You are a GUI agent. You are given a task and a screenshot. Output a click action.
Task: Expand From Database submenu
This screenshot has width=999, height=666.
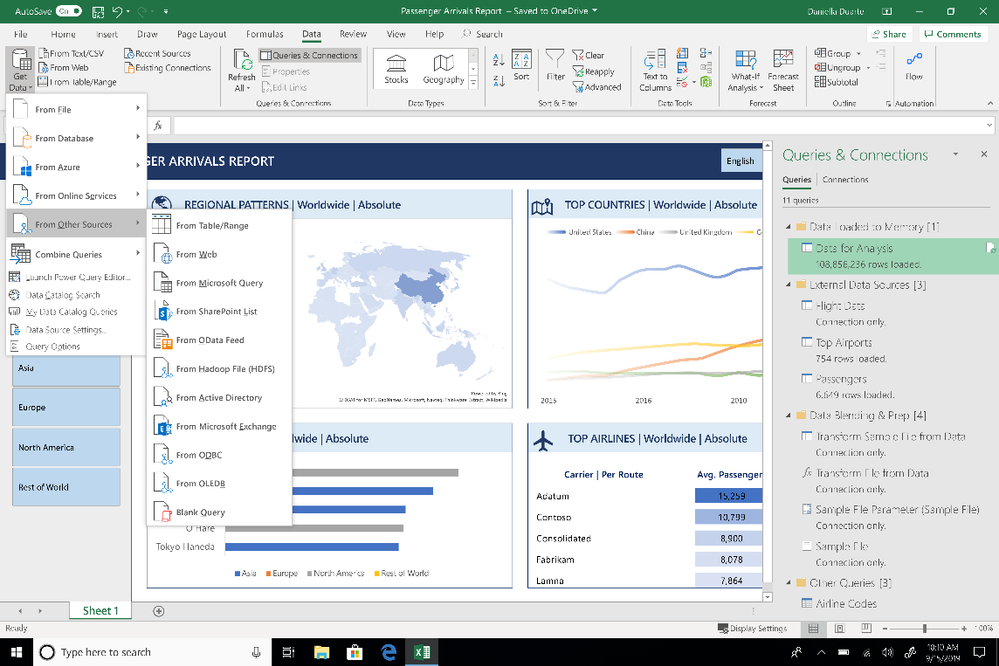coord(76,138)
